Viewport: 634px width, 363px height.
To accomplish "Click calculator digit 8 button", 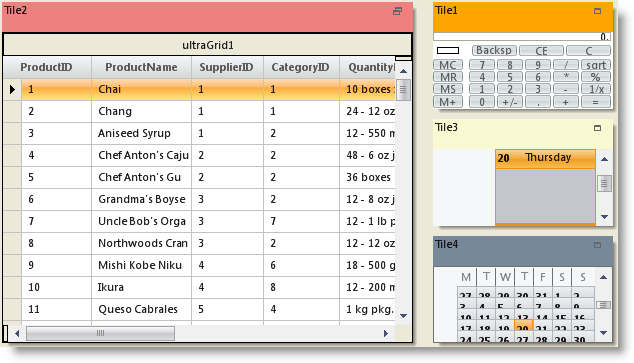I will click(510, 65).
